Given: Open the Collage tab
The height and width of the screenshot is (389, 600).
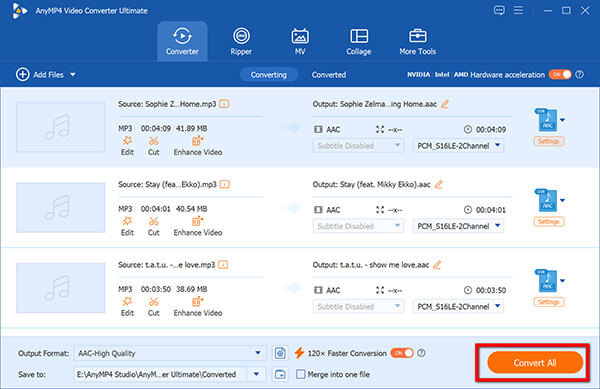Looking at the screenshot, I should (359, 41).
